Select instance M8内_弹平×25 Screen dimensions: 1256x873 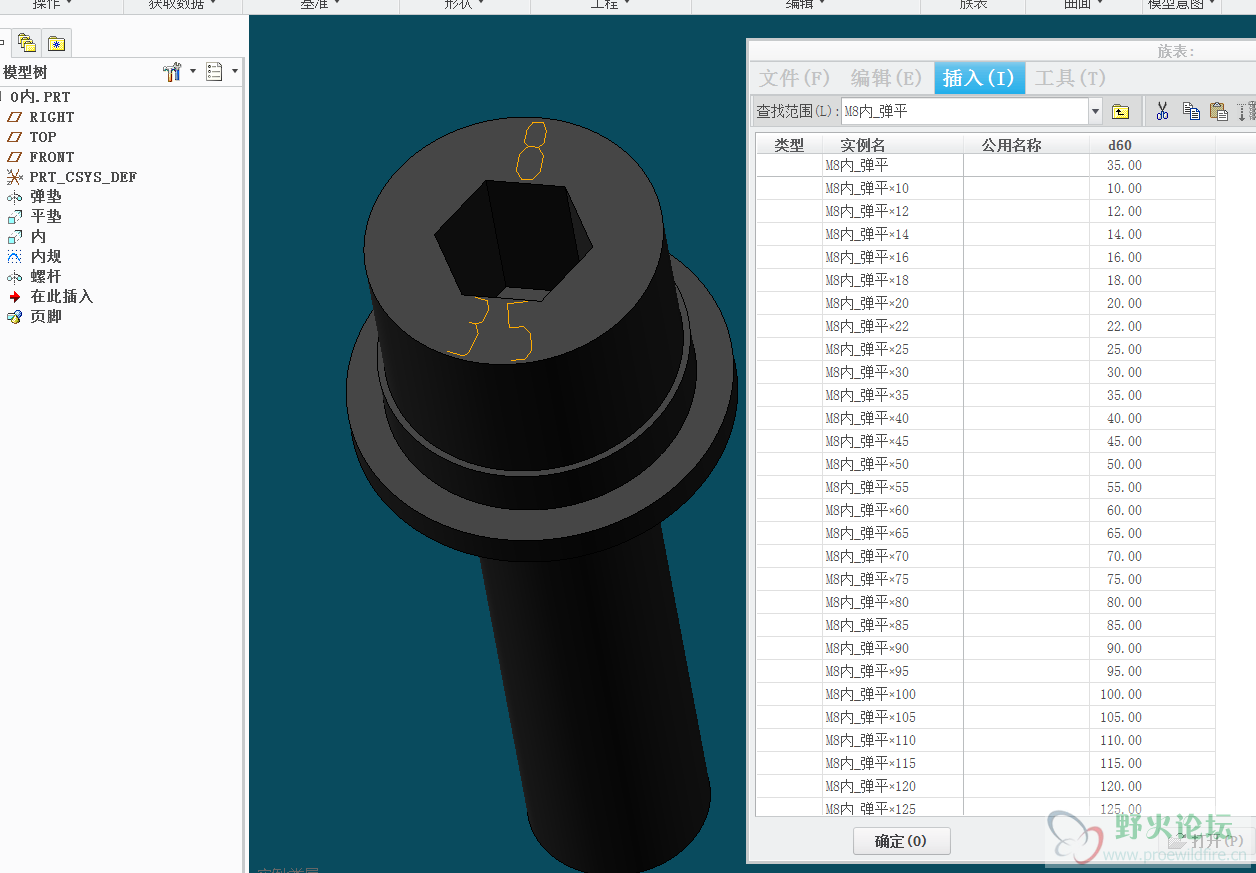click(867, 349)
